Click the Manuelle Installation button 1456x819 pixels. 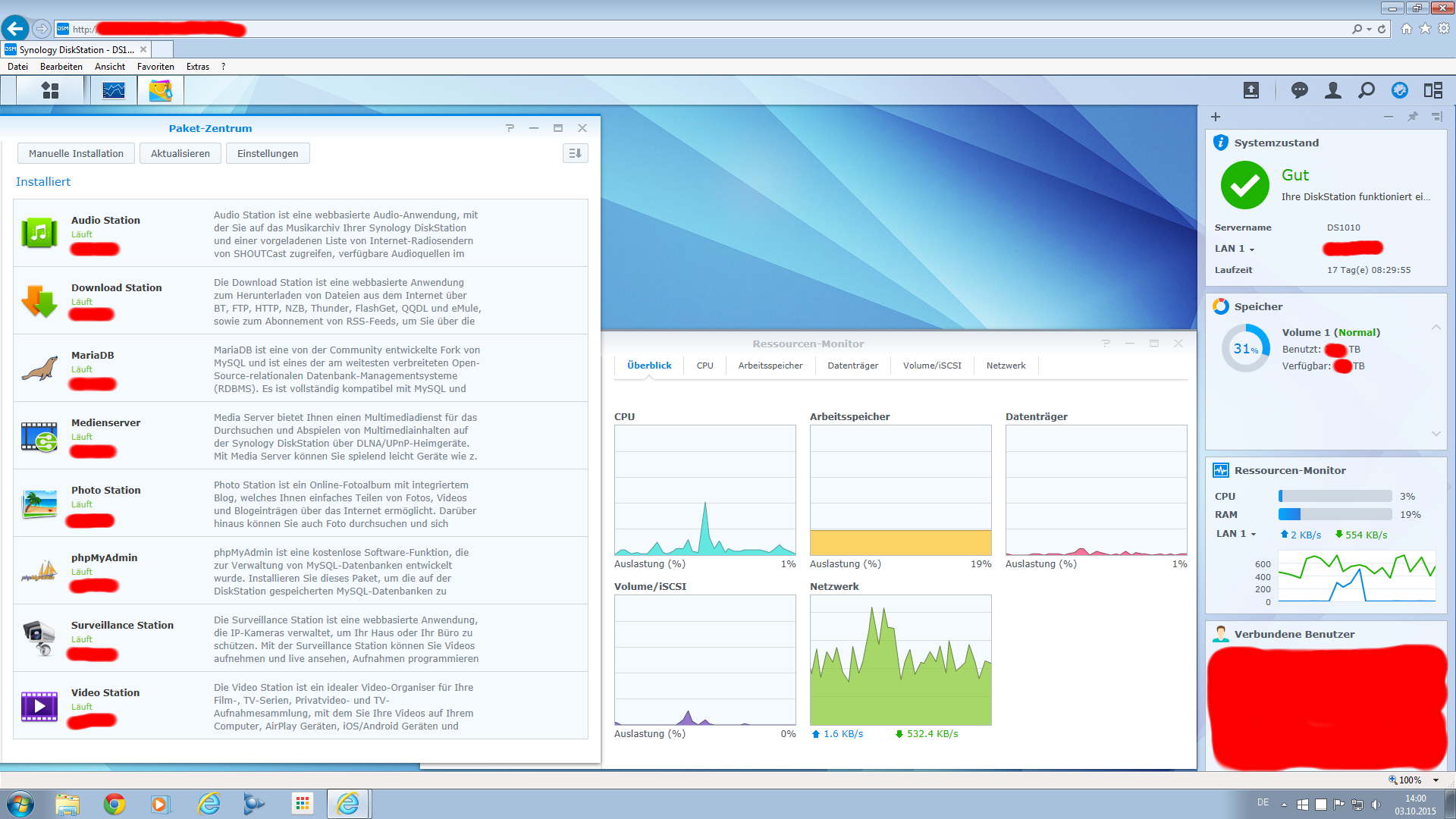[x=76, y=153]
